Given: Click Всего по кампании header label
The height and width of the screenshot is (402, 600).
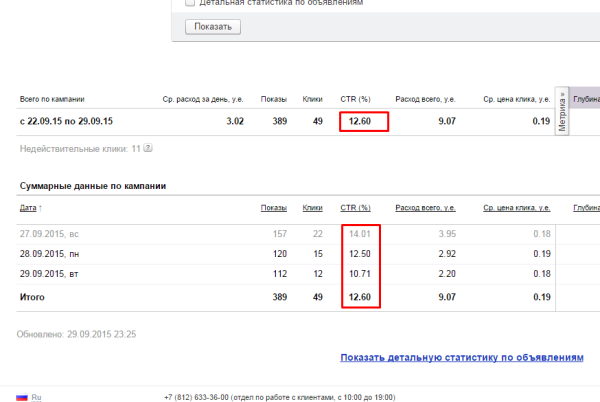Looking at the screenshot, I should pos(52,99).
